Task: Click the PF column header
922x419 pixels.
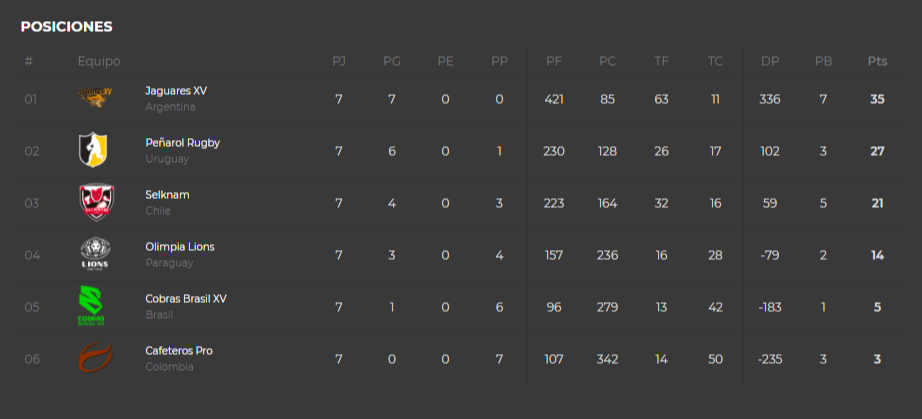Action: point(554,61)
